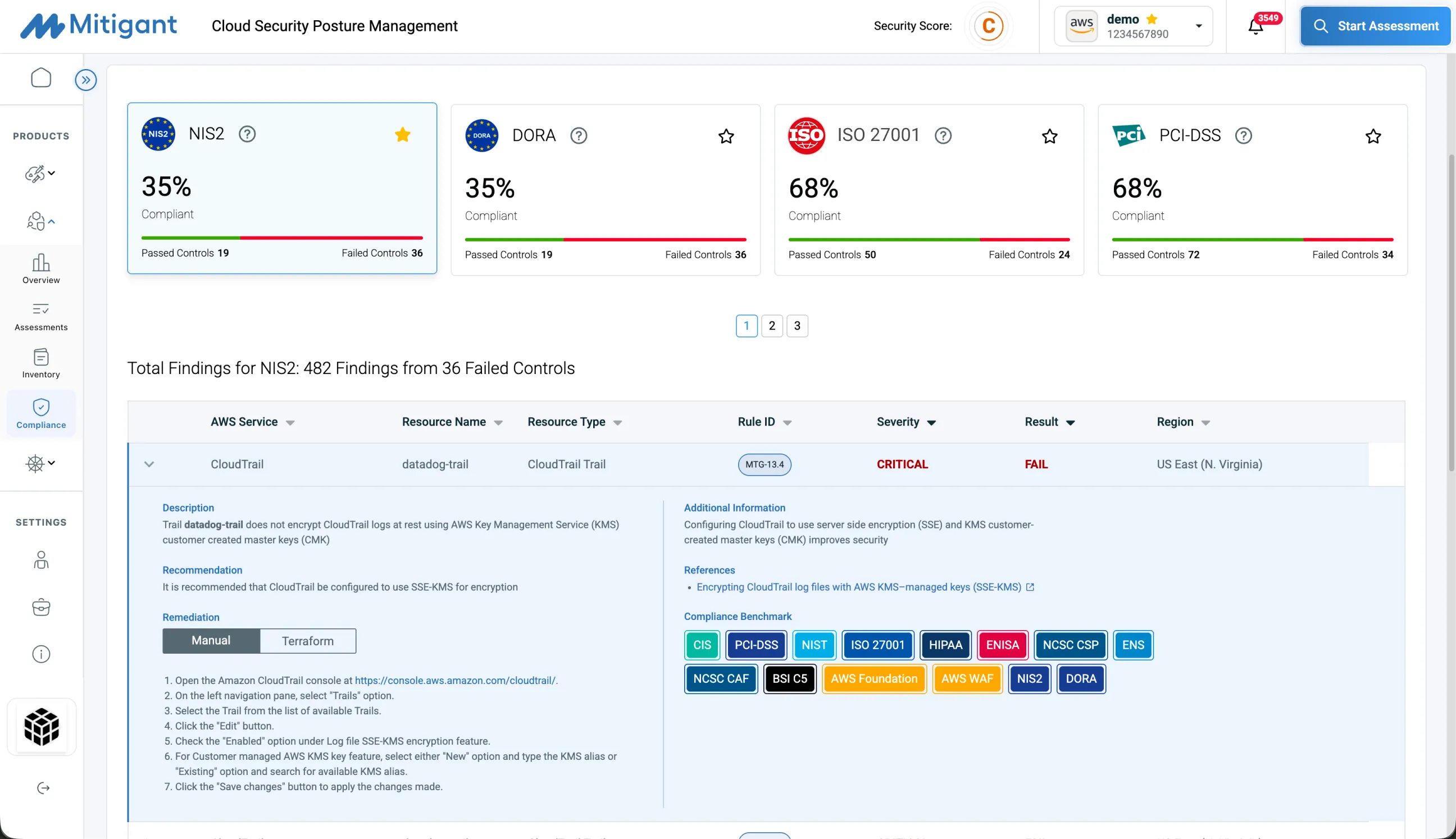
Task: Click the NIS2 help question icon
Action: tap(247, 134)
